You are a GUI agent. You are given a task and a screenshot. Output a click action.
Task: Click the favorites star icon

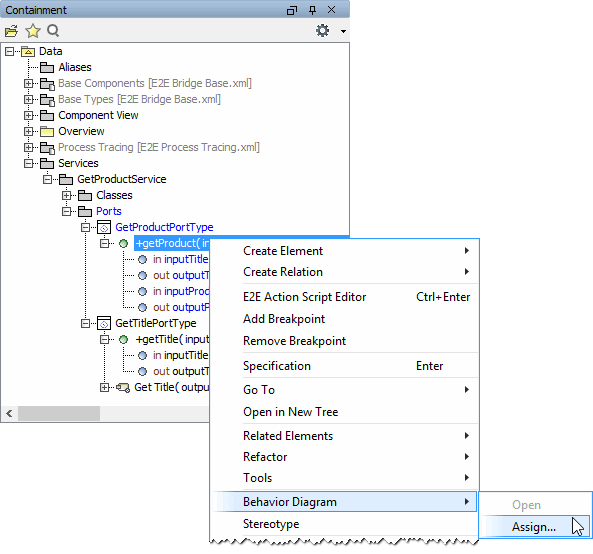(33, 31)
